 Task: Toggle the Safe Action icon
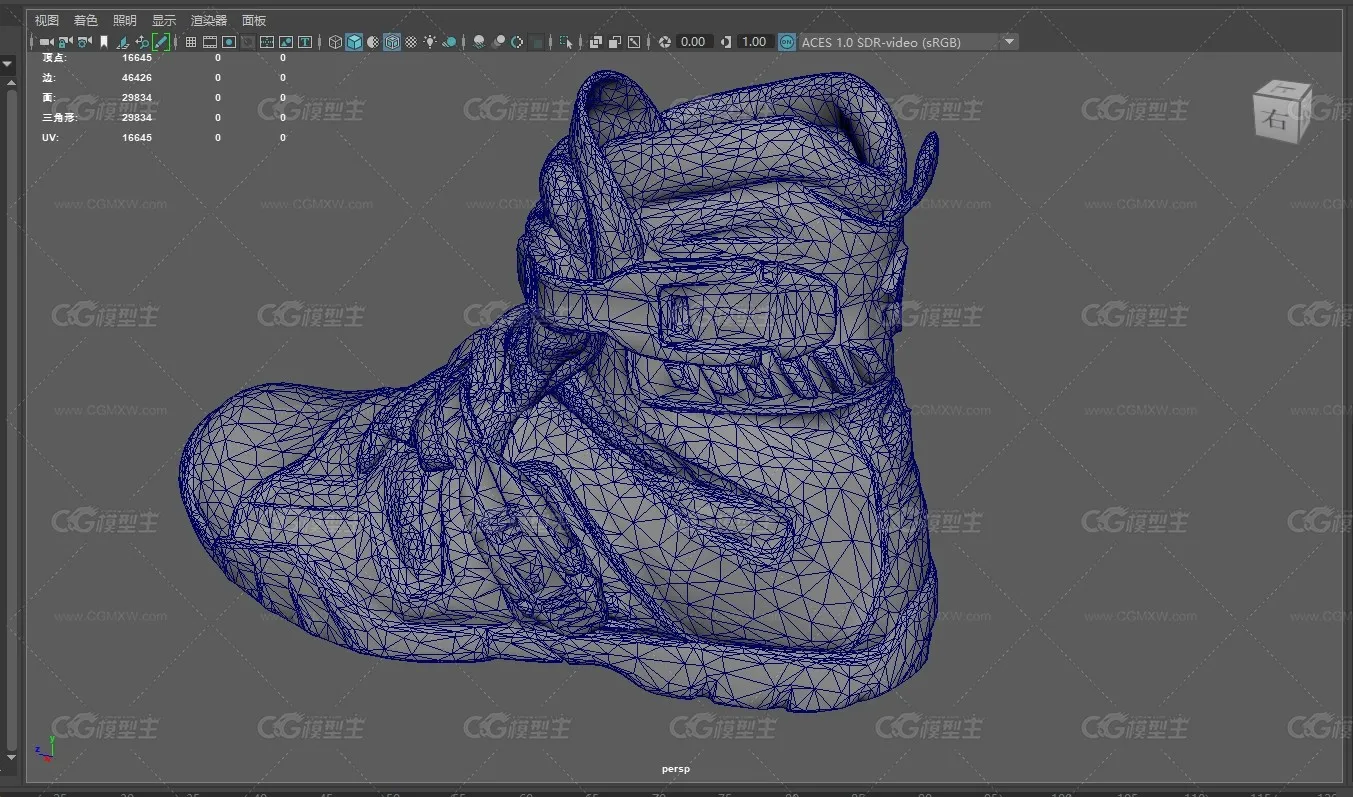click(286, 42)
